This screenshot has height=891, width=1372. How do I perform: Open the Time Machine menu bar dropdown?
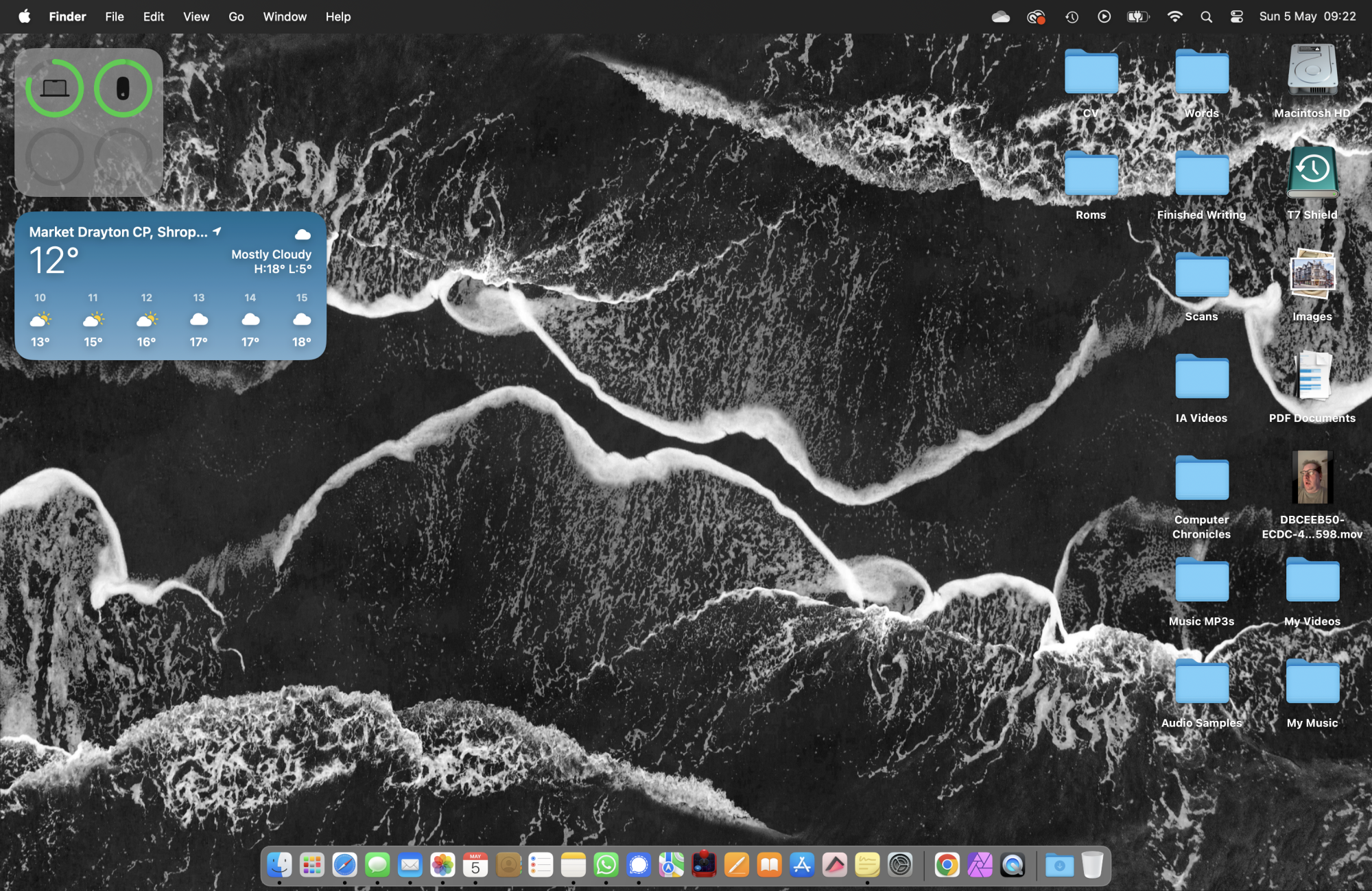pos(1072,16)
